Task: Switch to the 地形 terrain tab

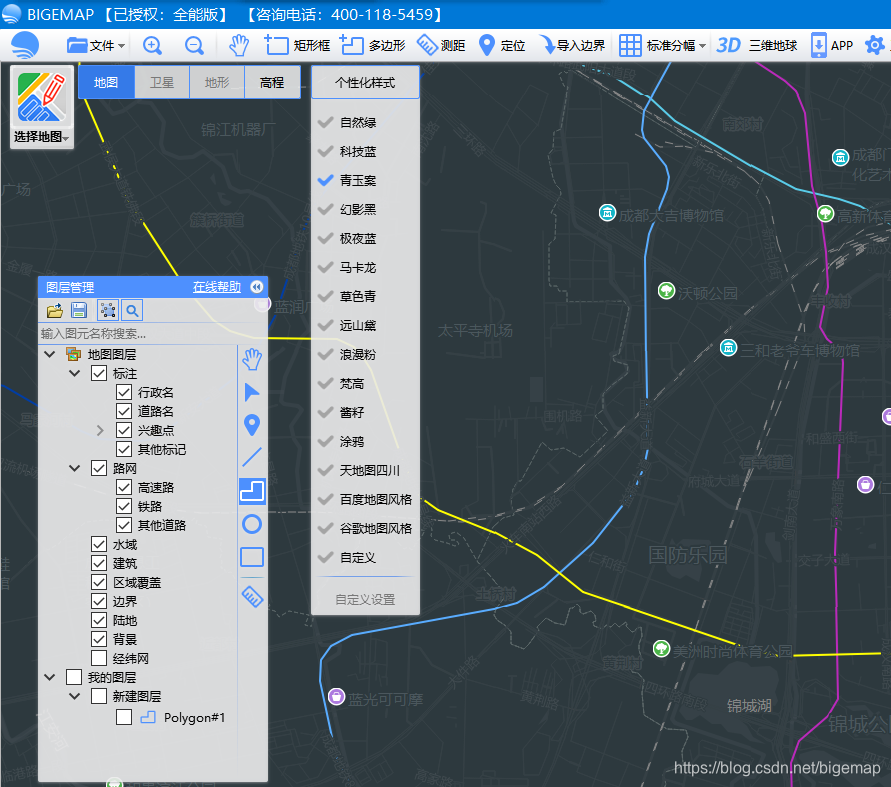Action: coord(217,82)
